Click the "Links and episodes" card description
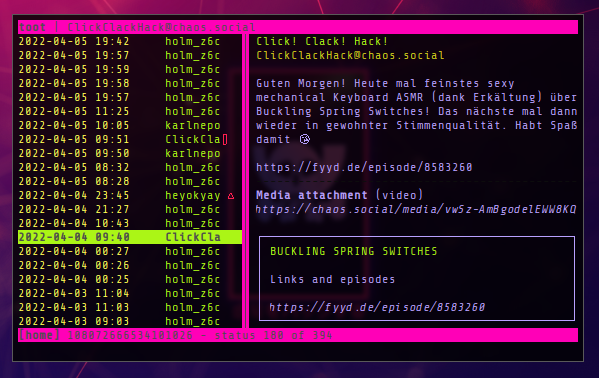This screenshot has width=599, height=378. [x=332, y=279]
